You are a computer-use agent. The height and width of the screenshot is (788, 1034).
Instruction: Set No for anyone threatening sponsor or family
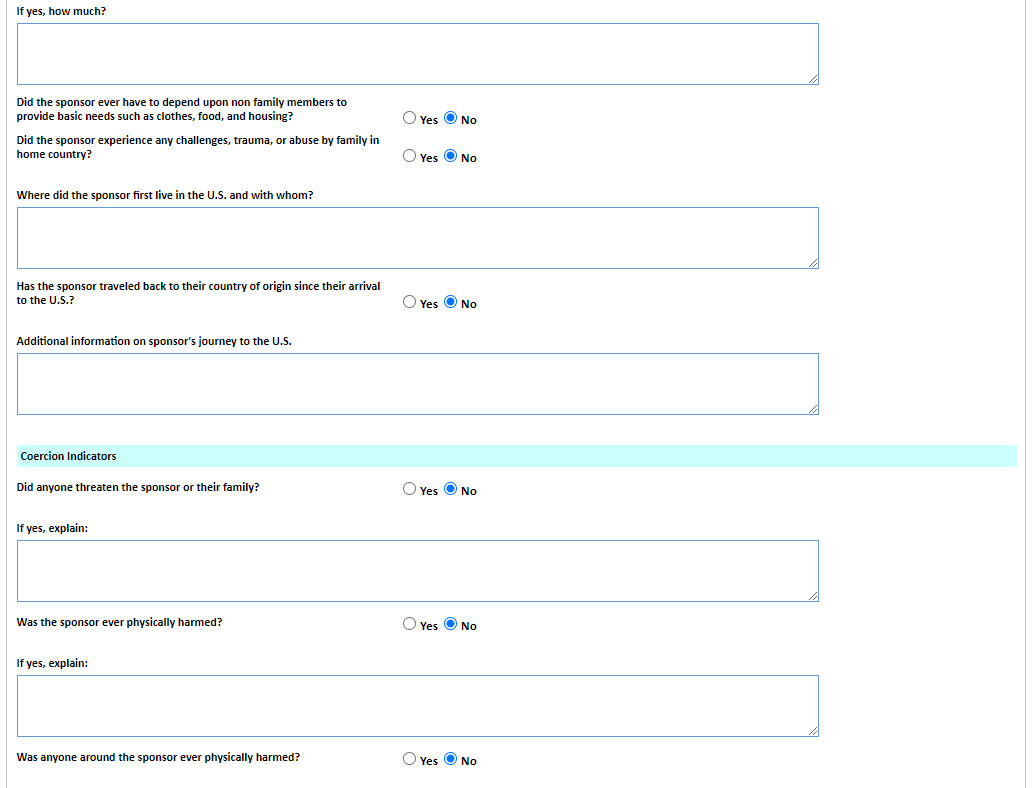click(x=451, y=489)
